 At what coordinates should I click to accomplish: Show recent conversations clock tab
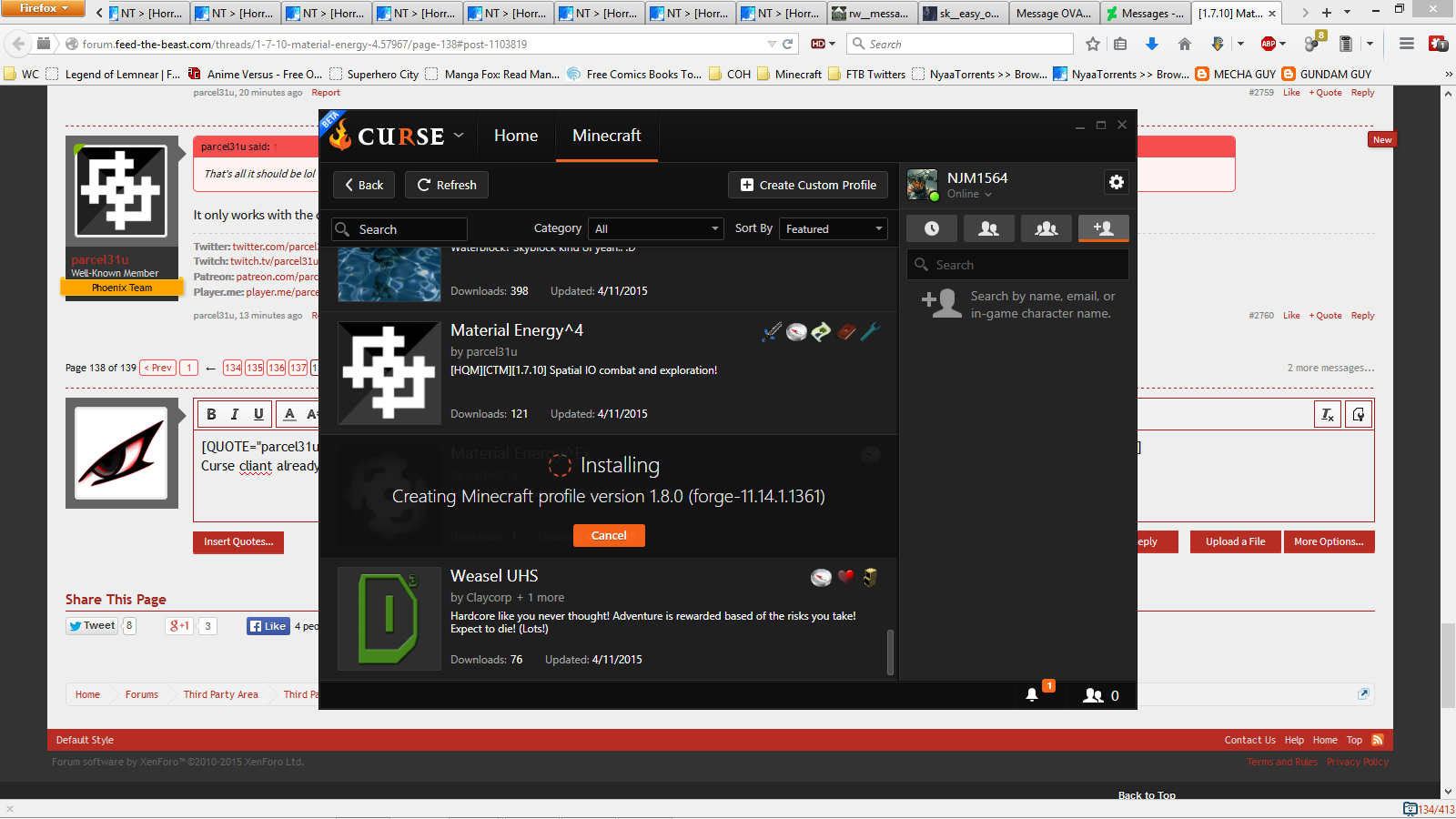coord(932,228)
